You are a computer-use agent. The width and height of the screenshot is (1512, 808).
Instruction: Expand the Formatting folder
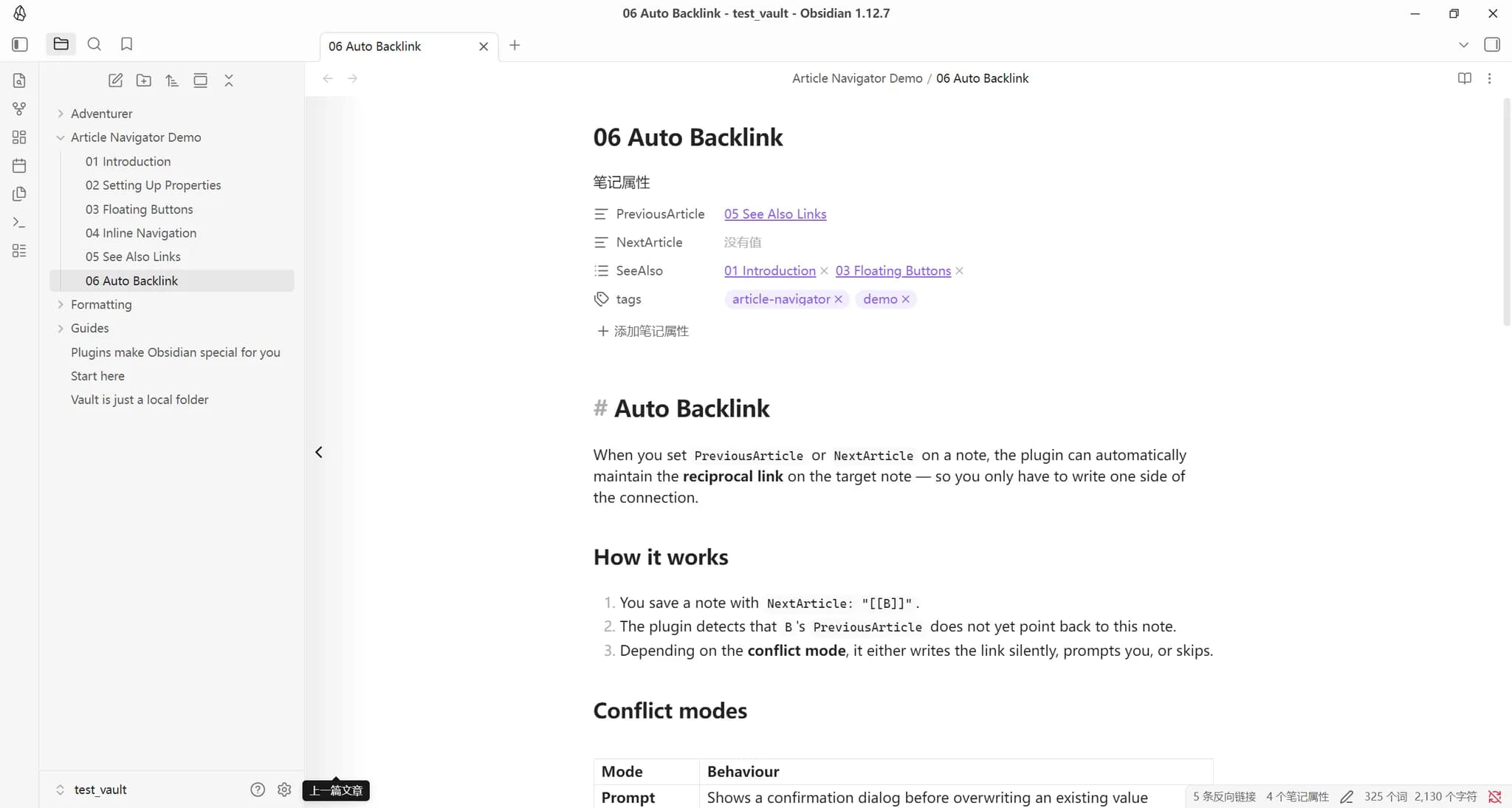click(101, 304)
